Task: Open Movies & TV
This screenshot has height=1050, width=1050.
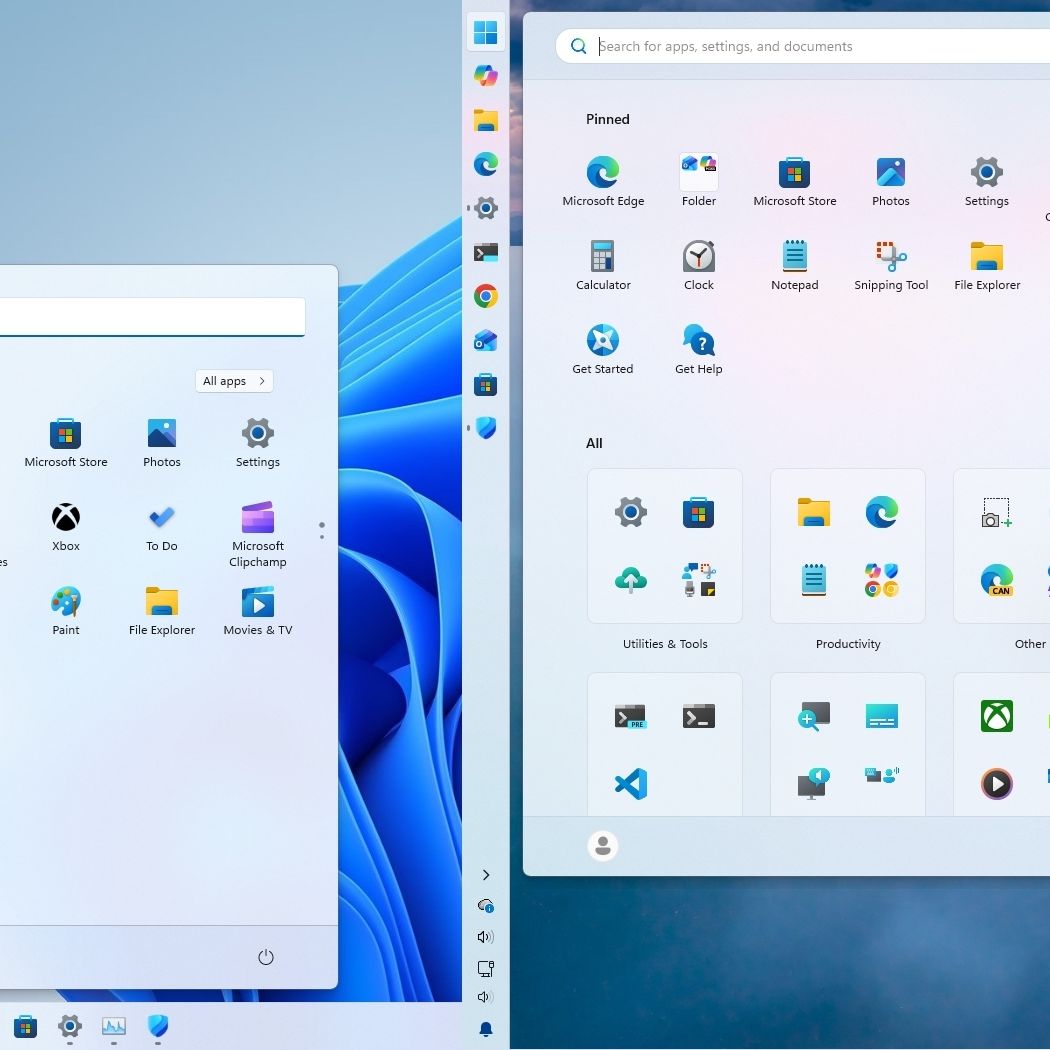Action: point(258,611)
